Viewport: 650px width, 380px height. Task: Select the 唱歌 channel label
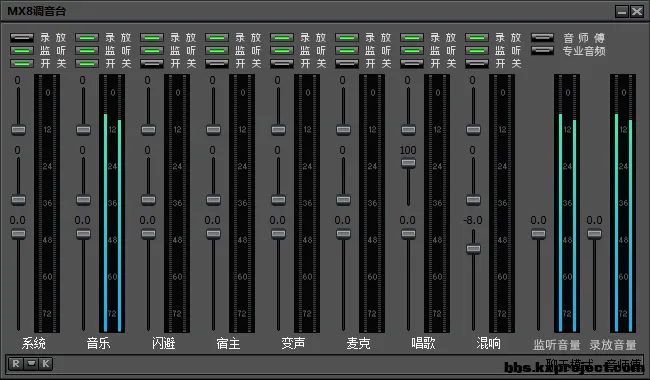[424, 344]
